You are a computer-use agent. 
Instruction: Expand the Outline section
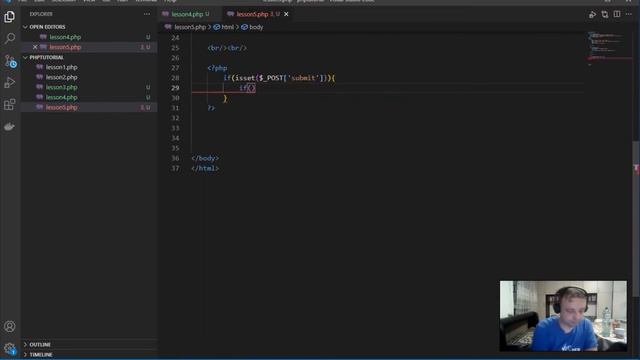(x=40, y=344)
